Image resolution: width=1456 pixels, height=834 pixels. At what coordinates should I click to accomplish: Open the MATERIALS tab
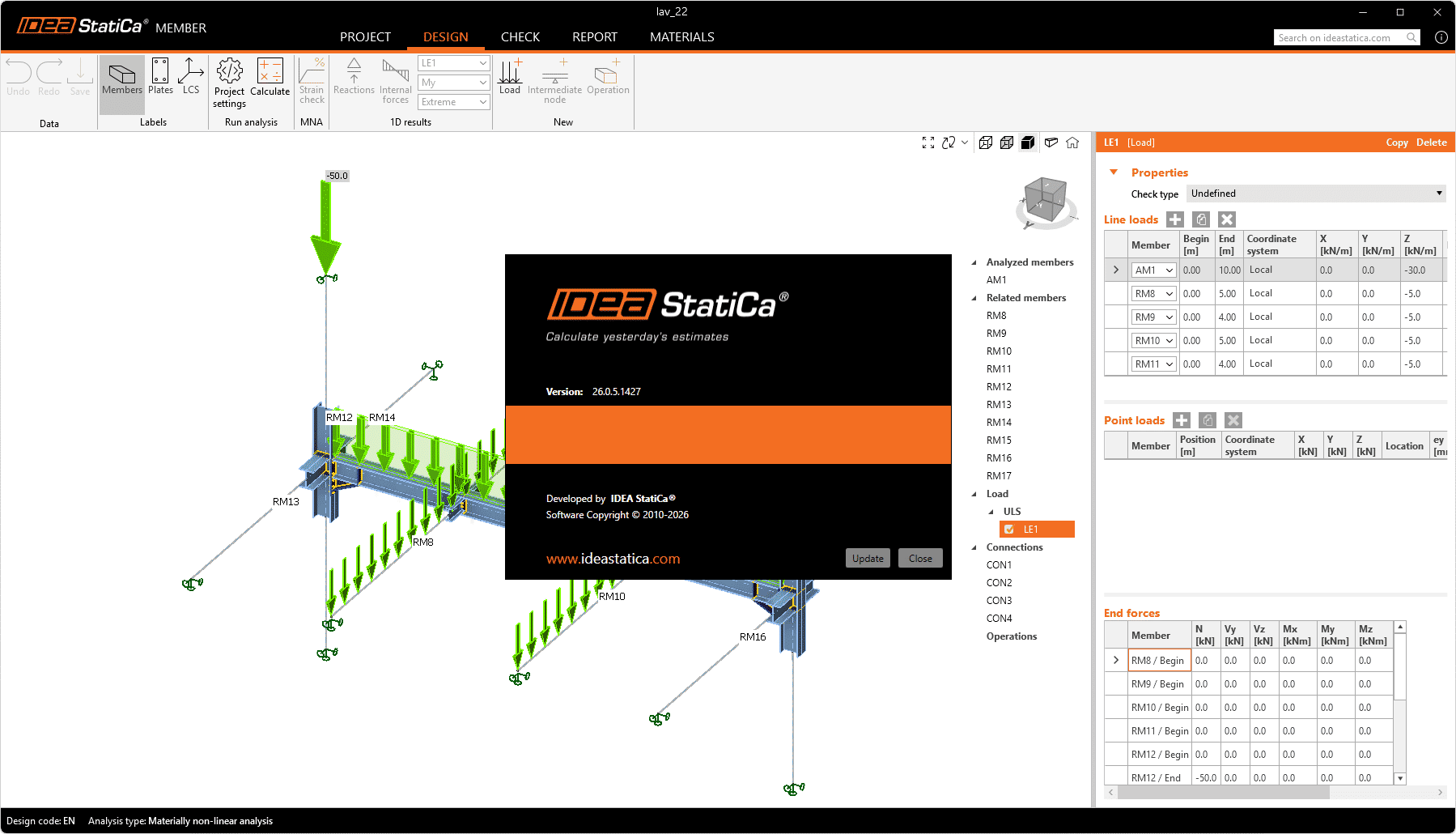pos(682,37)
